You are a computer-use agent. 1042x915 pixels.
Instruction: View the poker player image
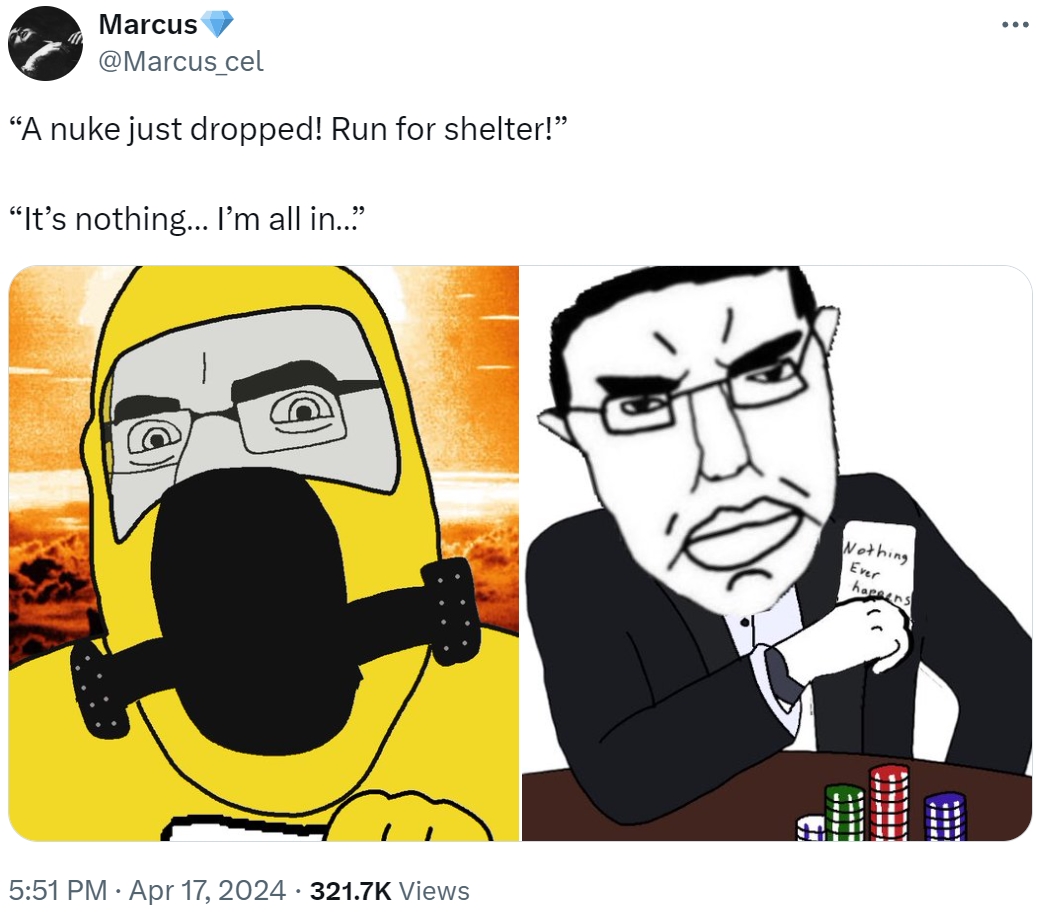[x=777, y=553]
